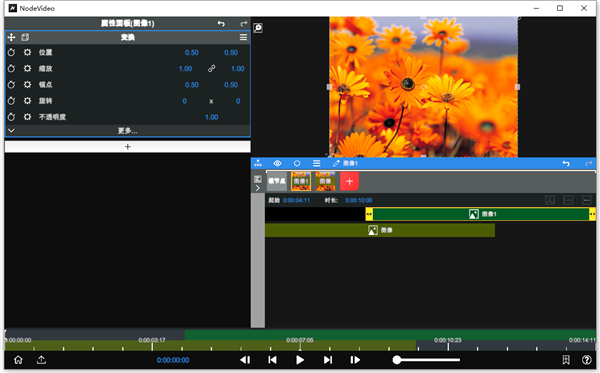
Task: Toggle keyframe stopwatch for 缩放 property
Action: pos(11,68)
